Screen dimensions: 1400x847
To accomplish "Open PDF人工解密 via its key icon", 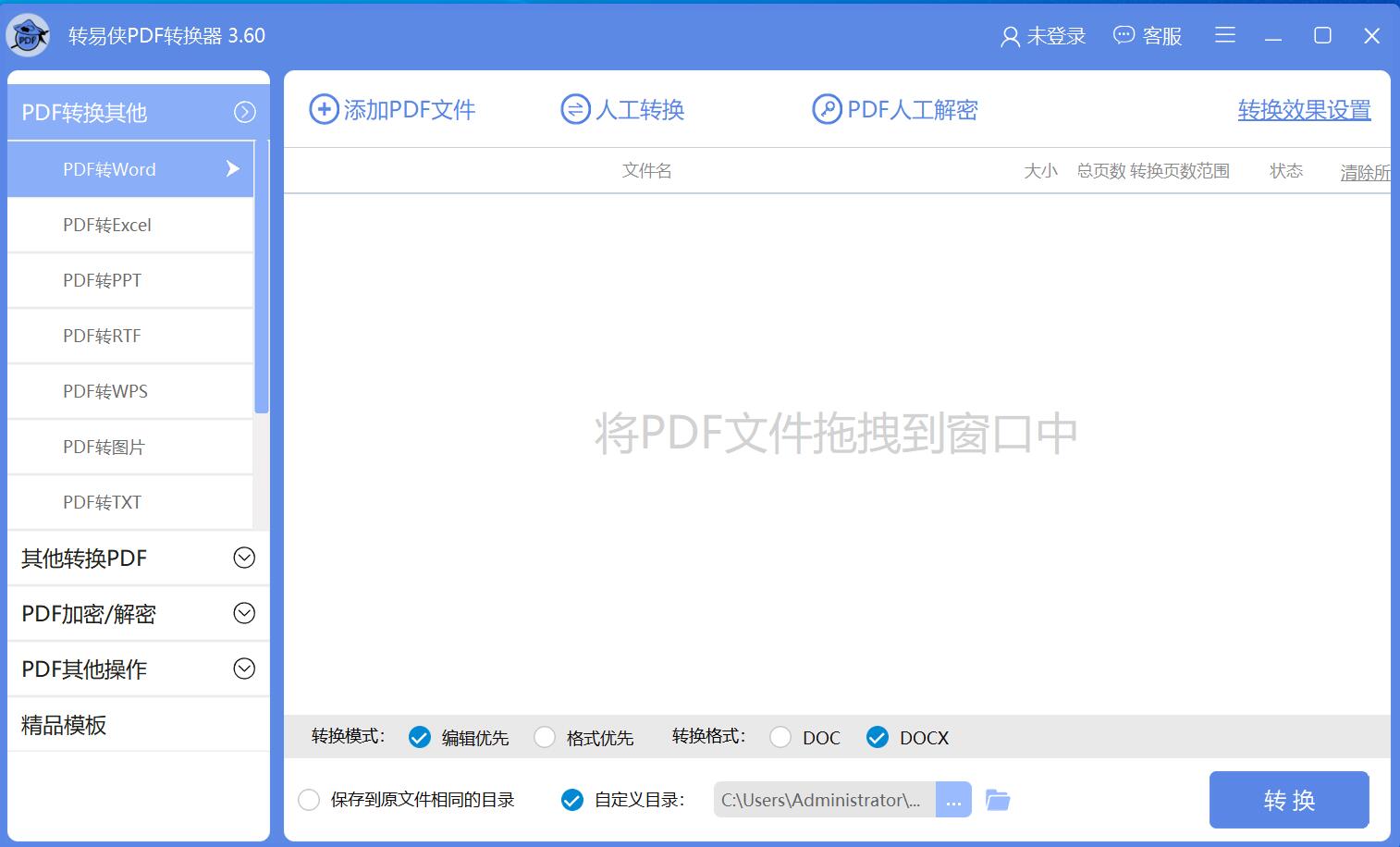I will click(826, 109).
